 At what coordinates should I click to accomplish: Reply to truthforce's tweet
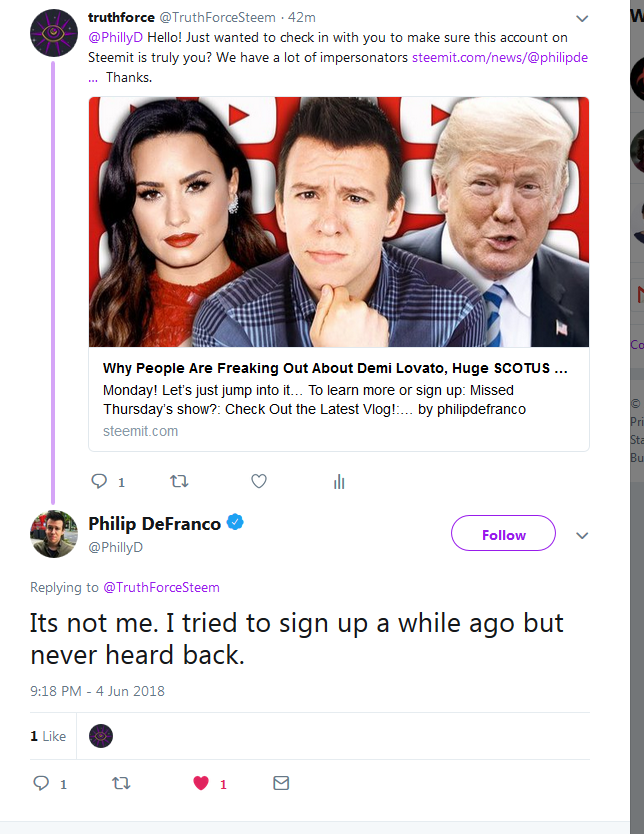pos(99,481)
